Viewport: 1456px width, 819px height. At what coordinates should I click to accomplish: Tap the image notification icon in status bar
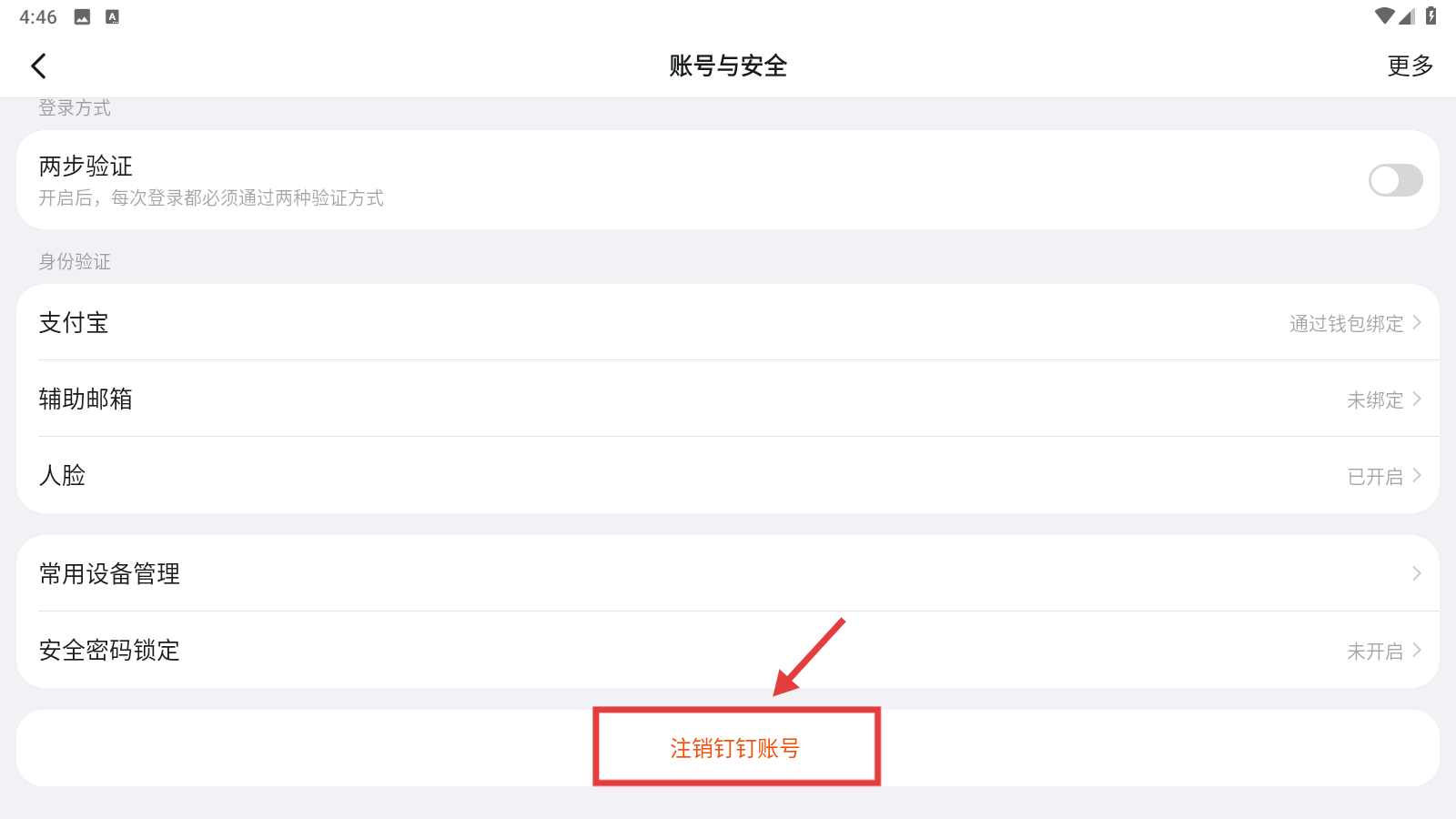pyautogui.click(x=82, y=17)
